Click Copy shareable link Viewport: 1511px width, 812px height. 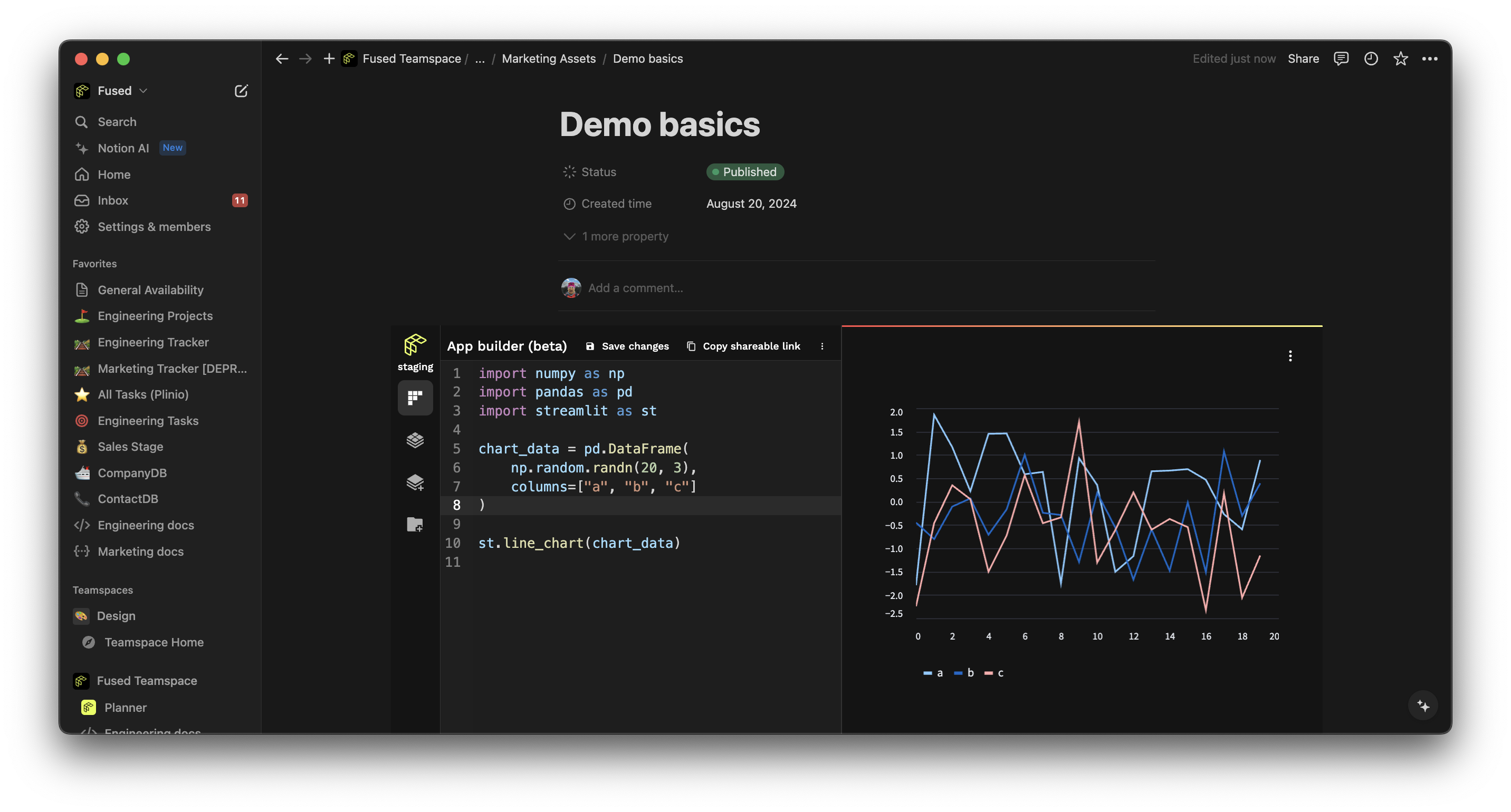(x=743, y=346)
